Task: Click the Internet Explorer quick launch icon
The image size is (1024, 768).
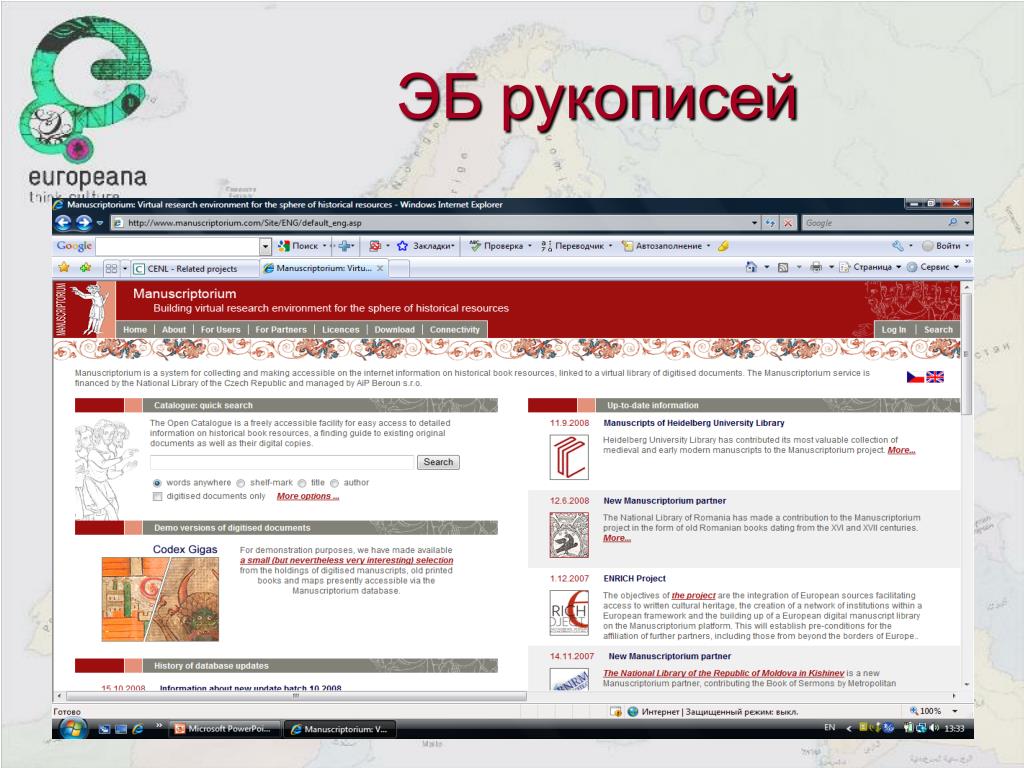Action: [x=137, y=729]
